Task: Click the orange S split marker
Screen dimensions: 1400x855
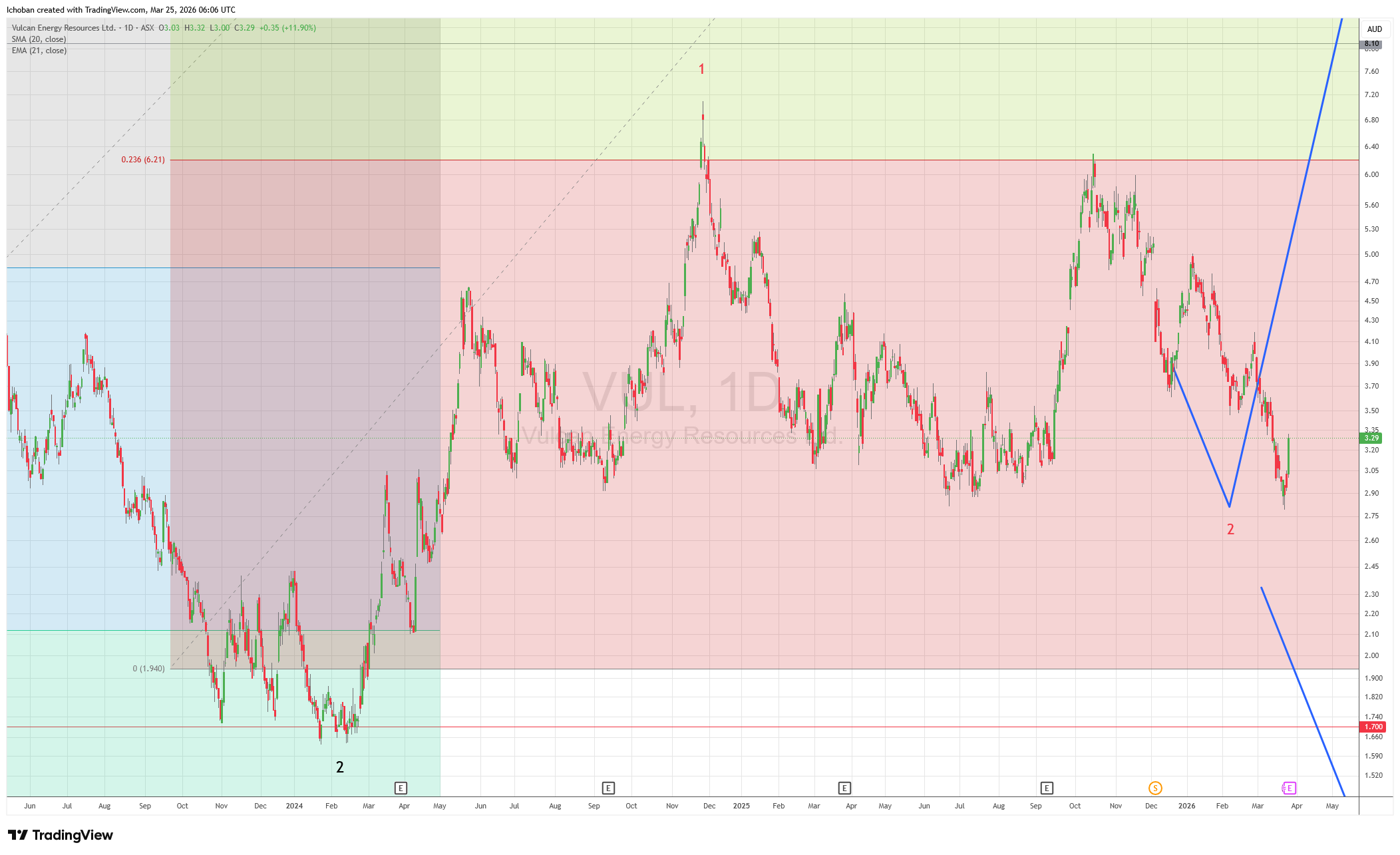Action: (x=1155, y=788)
